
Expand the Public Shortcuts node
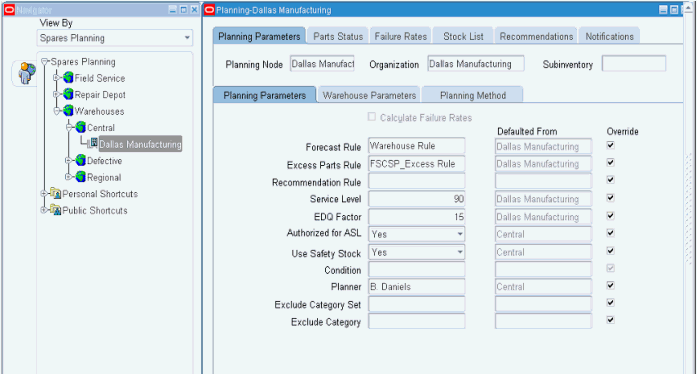(44, 210)
